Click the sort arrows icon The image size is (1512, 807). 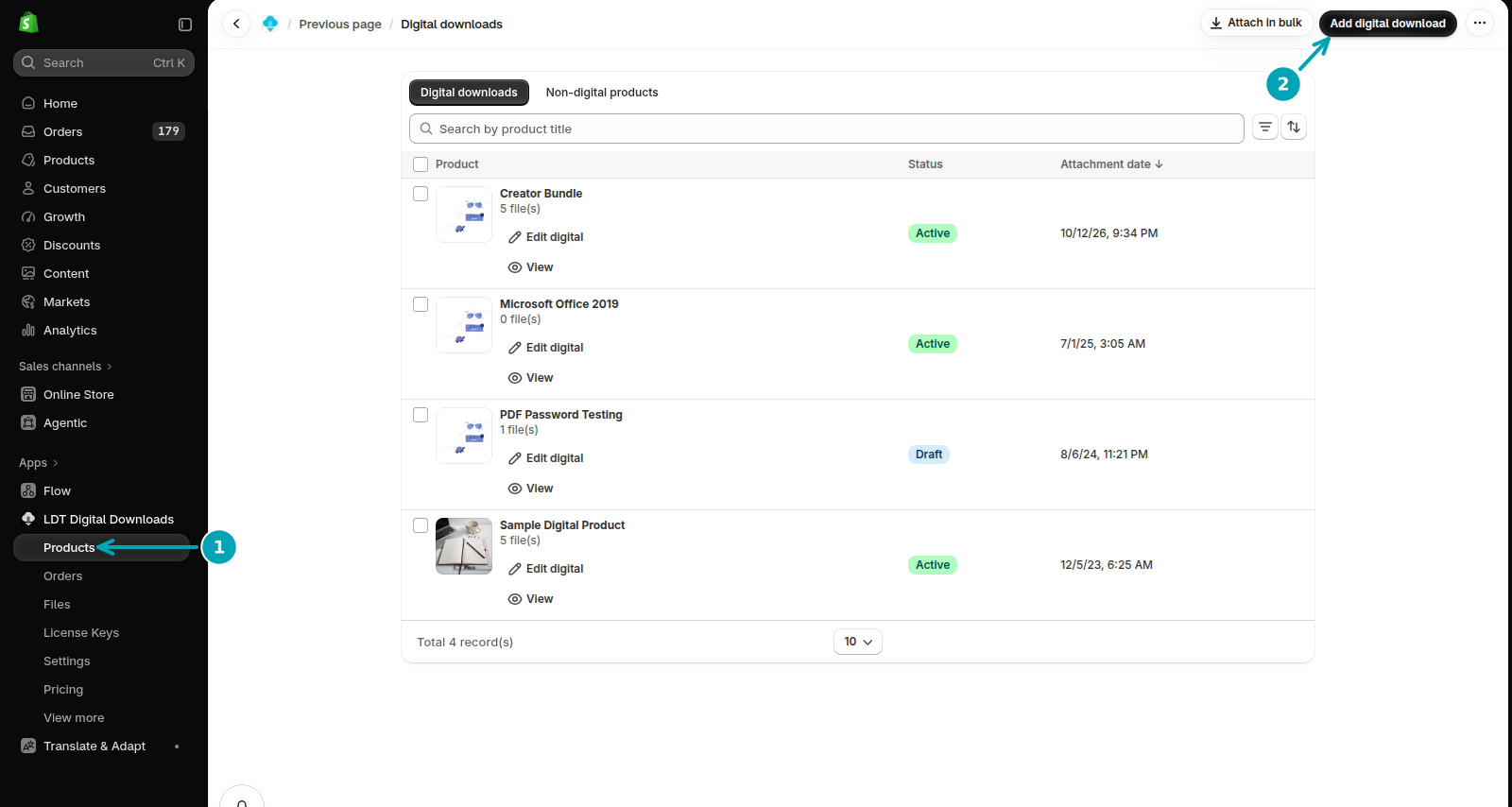1294,127
